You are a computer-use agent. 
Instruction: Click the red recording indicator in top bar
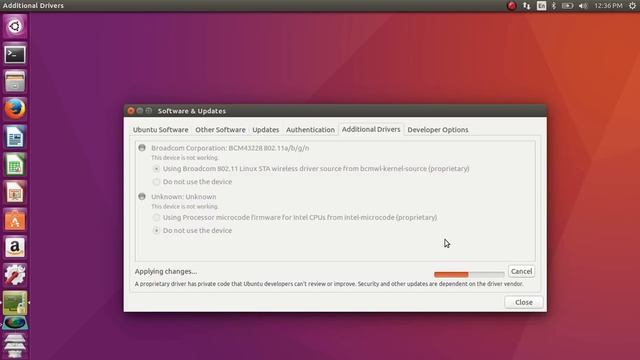point(511,6)
